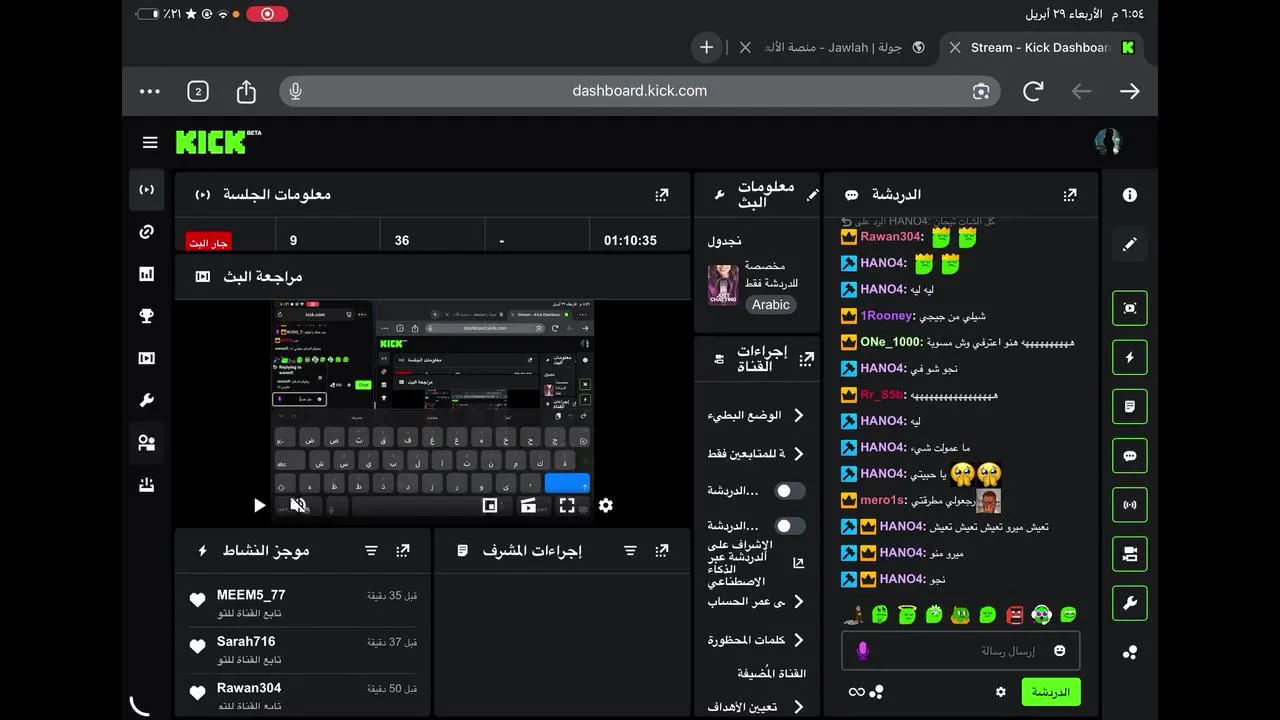1280x720 pixels.
Task: Enable picture-in-picture on preview
Action: coord(490,506)
